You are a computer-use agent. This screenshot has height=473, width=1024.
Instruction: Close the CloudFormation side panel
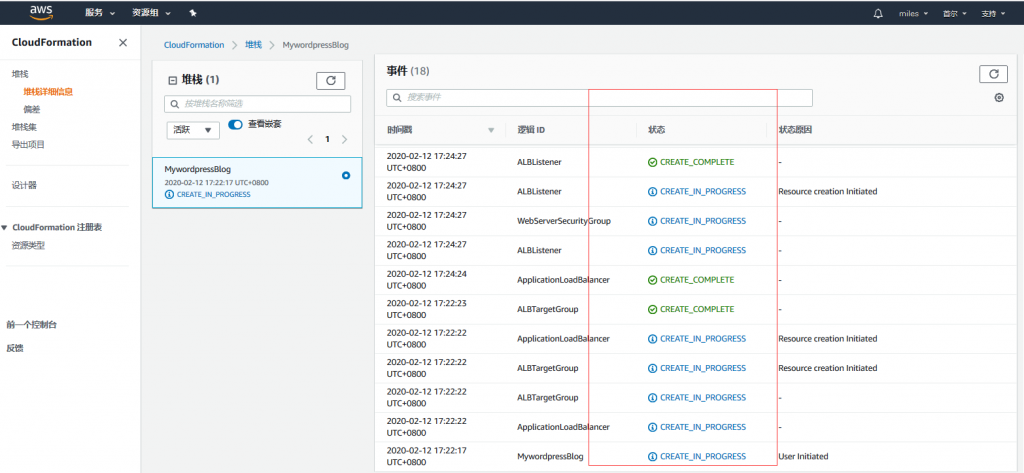(123, 42)
